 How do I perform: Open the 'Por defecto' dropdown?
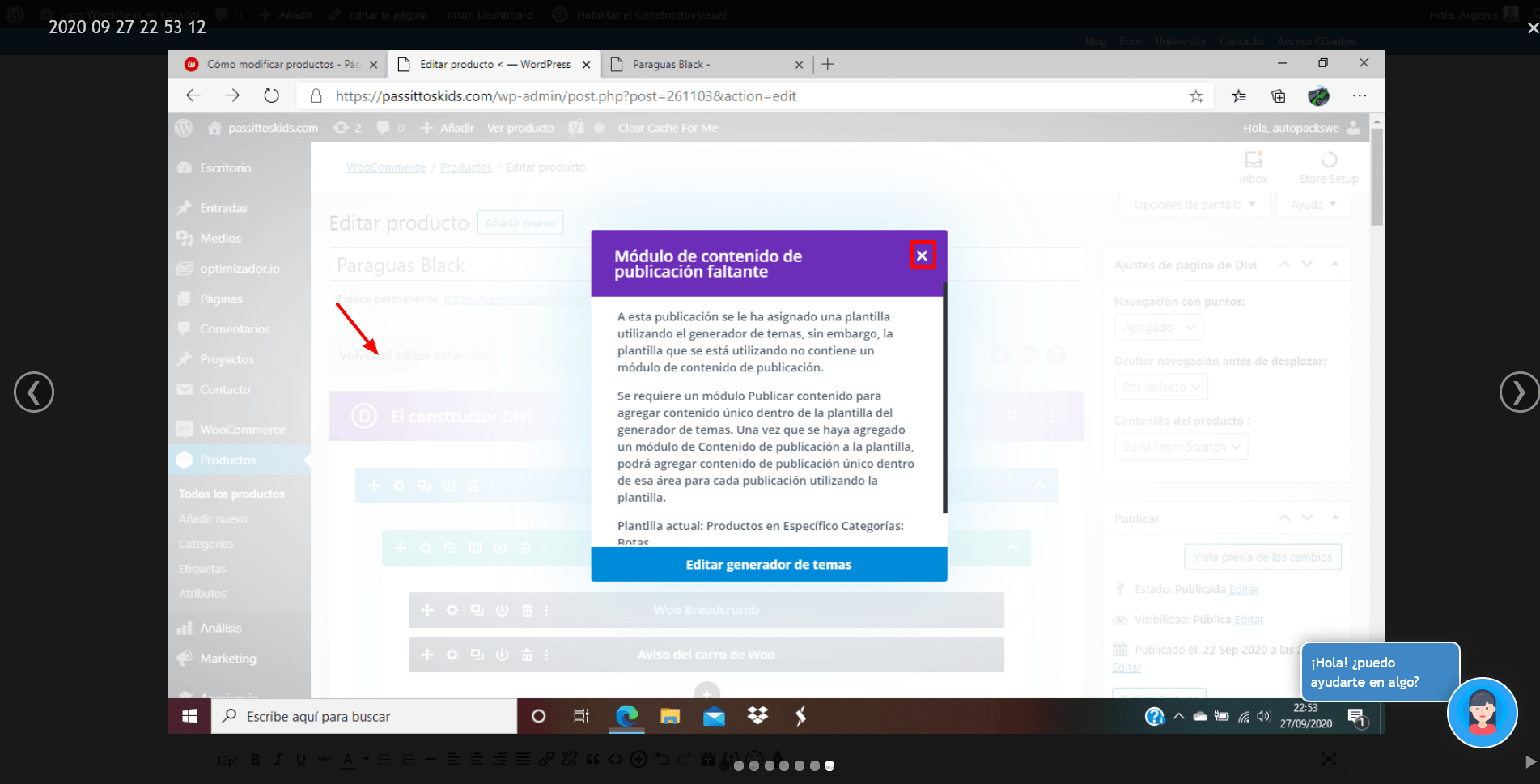1160,387
